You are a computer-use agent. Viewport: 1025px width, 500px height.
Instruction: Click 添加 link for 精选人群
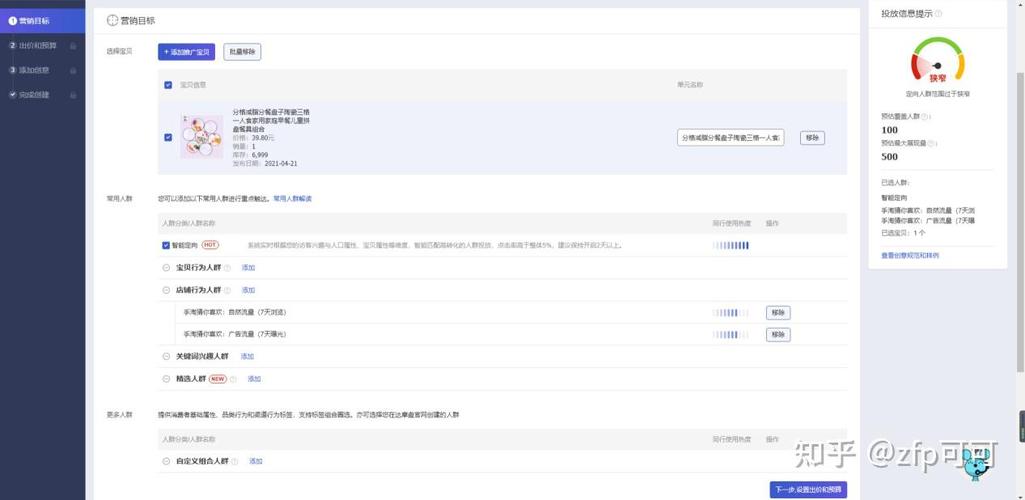point(254,379)
